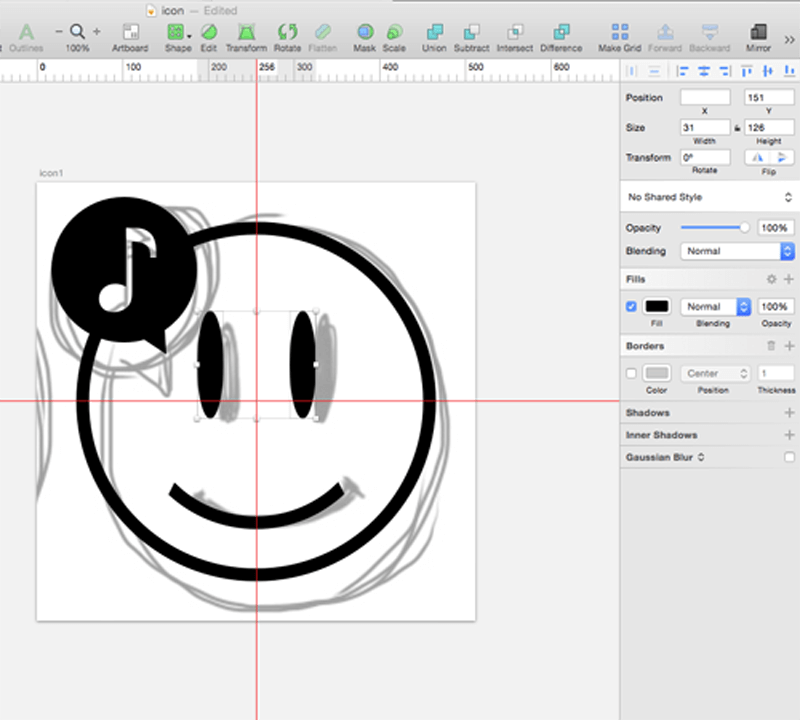The image size is (800, 720).
Task: Click the layer Opacity percentage field
Action: (x=776, y=228)
